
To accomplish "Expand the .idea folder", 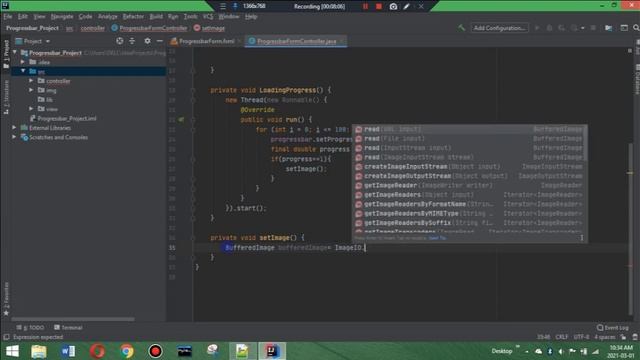I will pos(23,62).
